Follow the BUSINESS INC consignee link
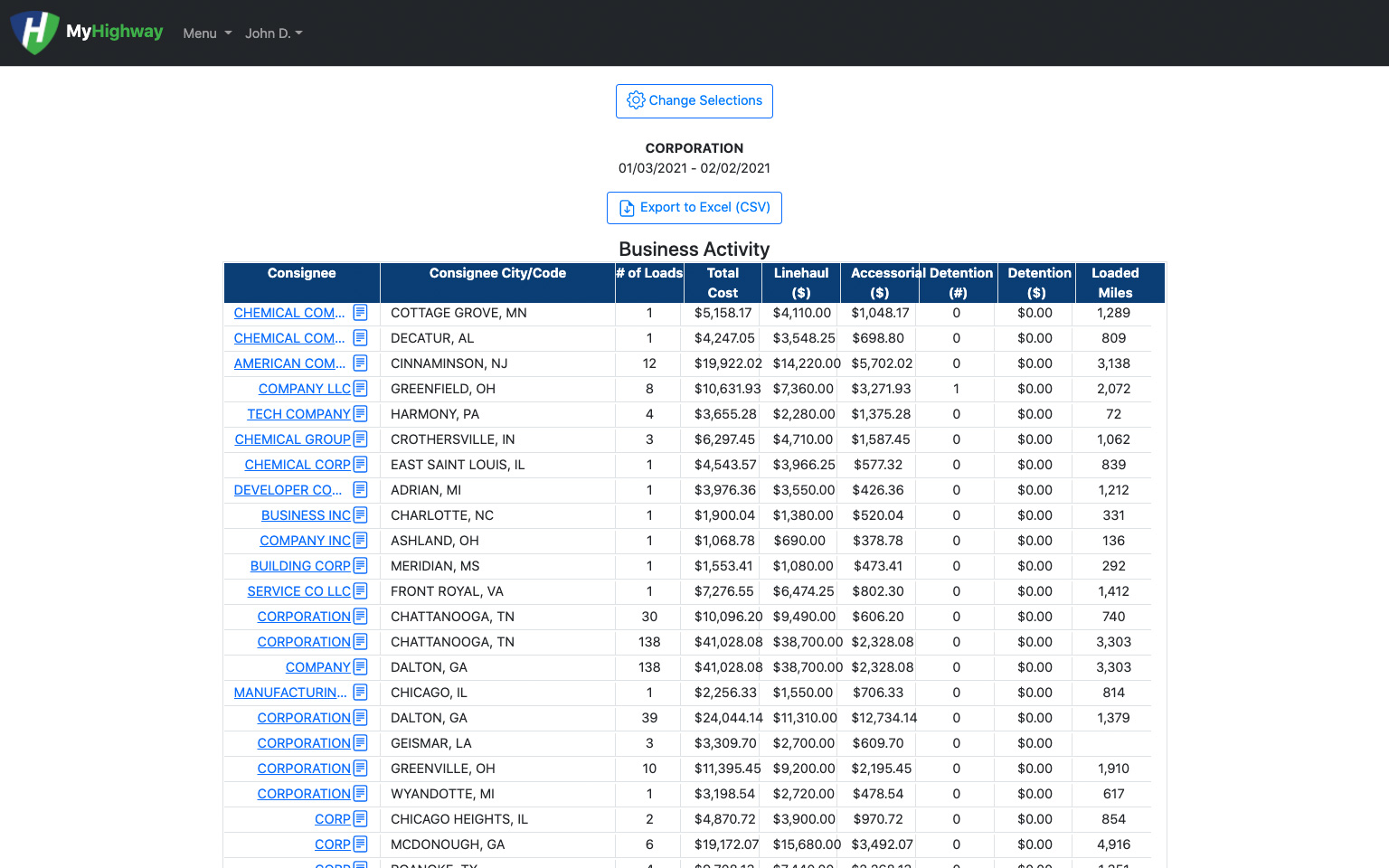 [x=306, y=515]
